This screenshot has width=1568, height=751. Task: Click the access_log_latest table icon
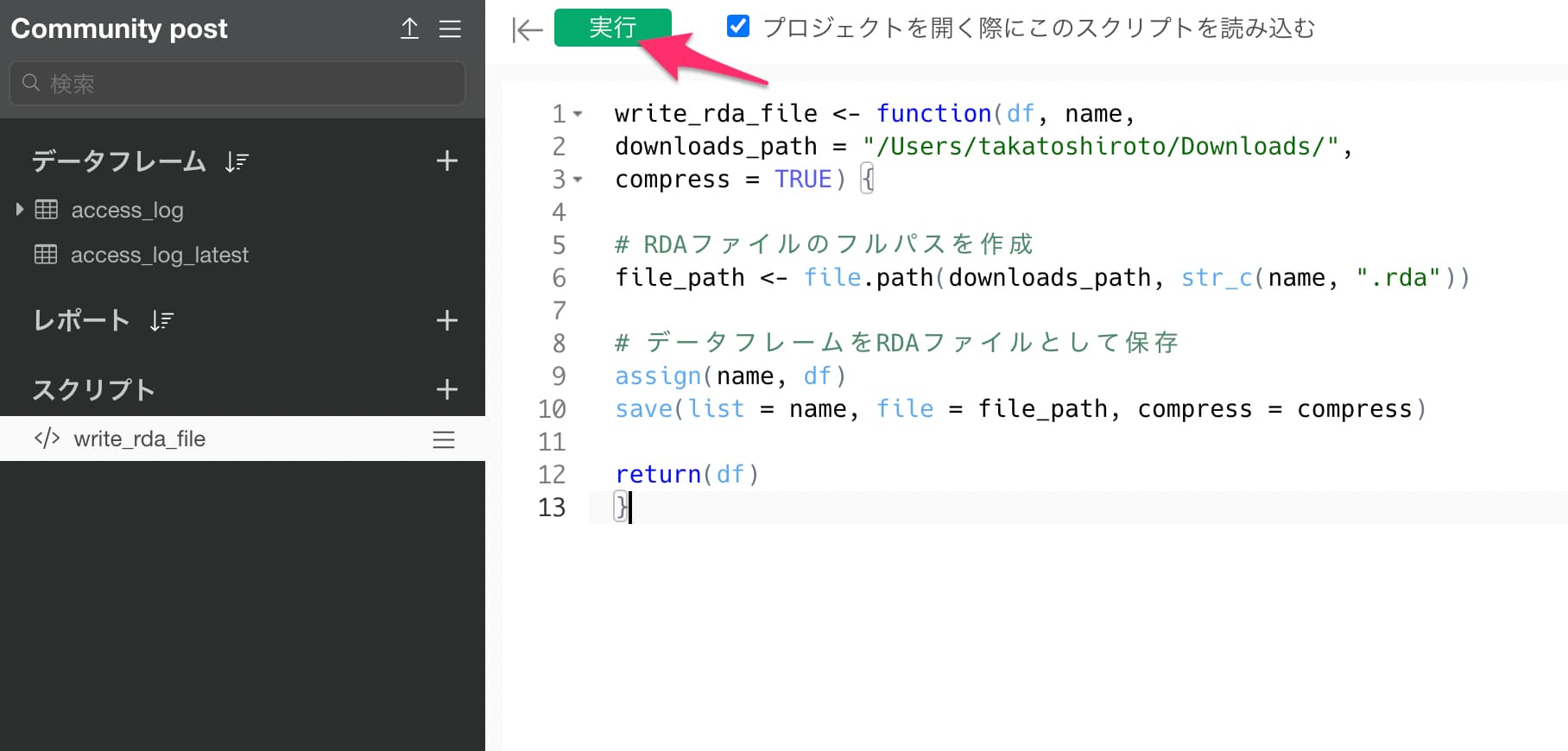pos(46,254)
